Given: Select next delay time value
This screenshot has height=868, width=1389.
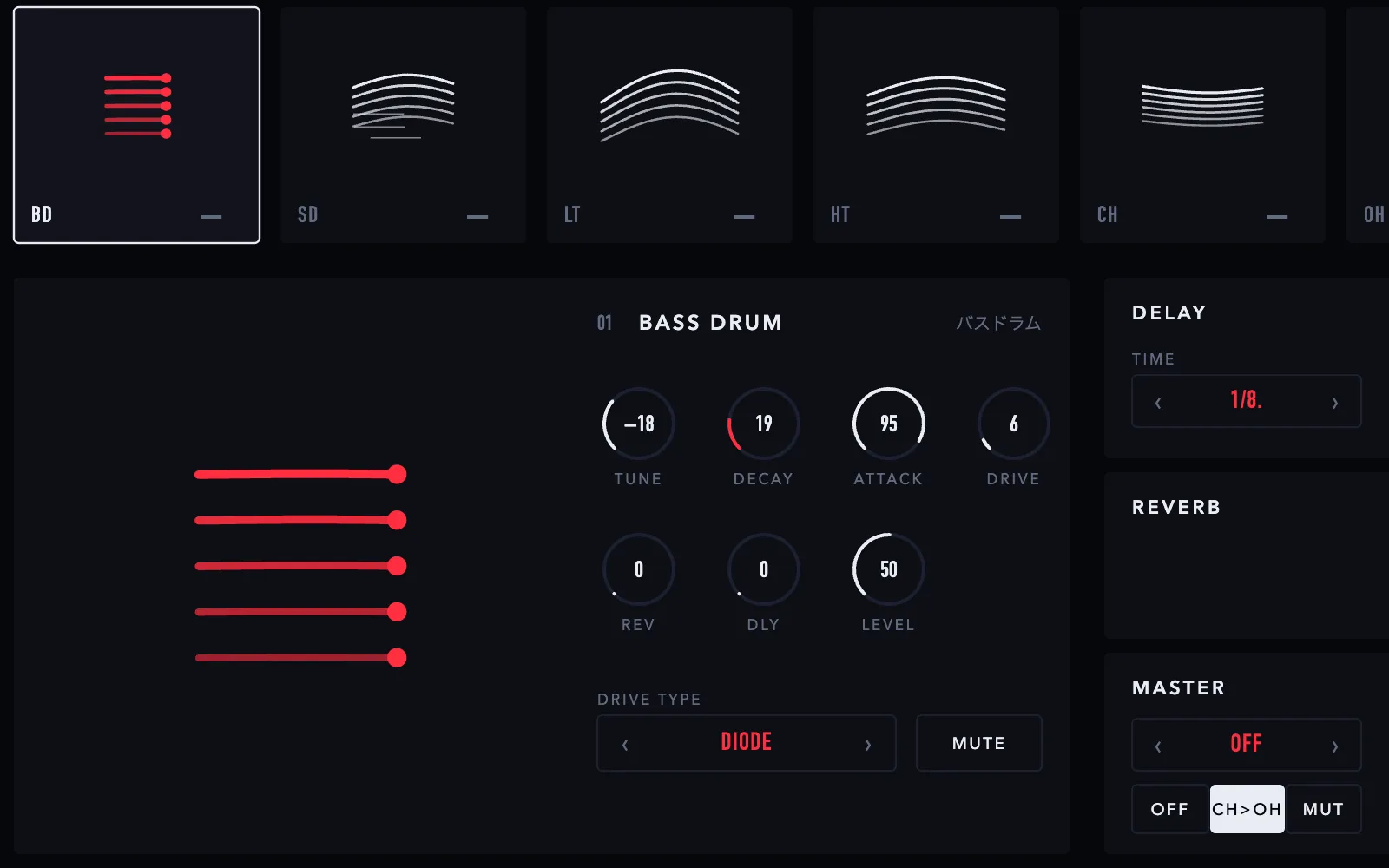Looking at the screenshot, I should (1335, 402).
